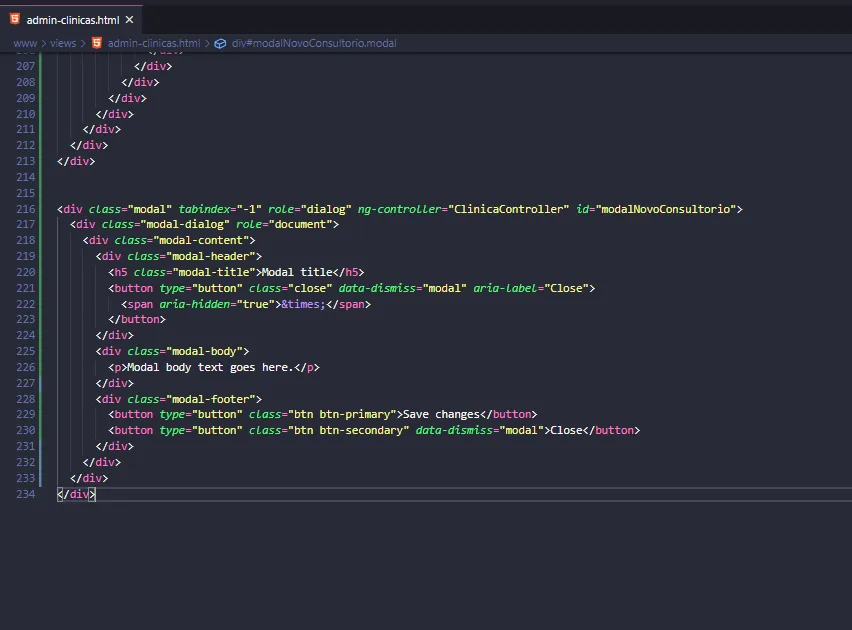Open the admin-clinicas.html breadcrumb segment
The height and width of the screenshot is (630, 852).
(154, 43)
